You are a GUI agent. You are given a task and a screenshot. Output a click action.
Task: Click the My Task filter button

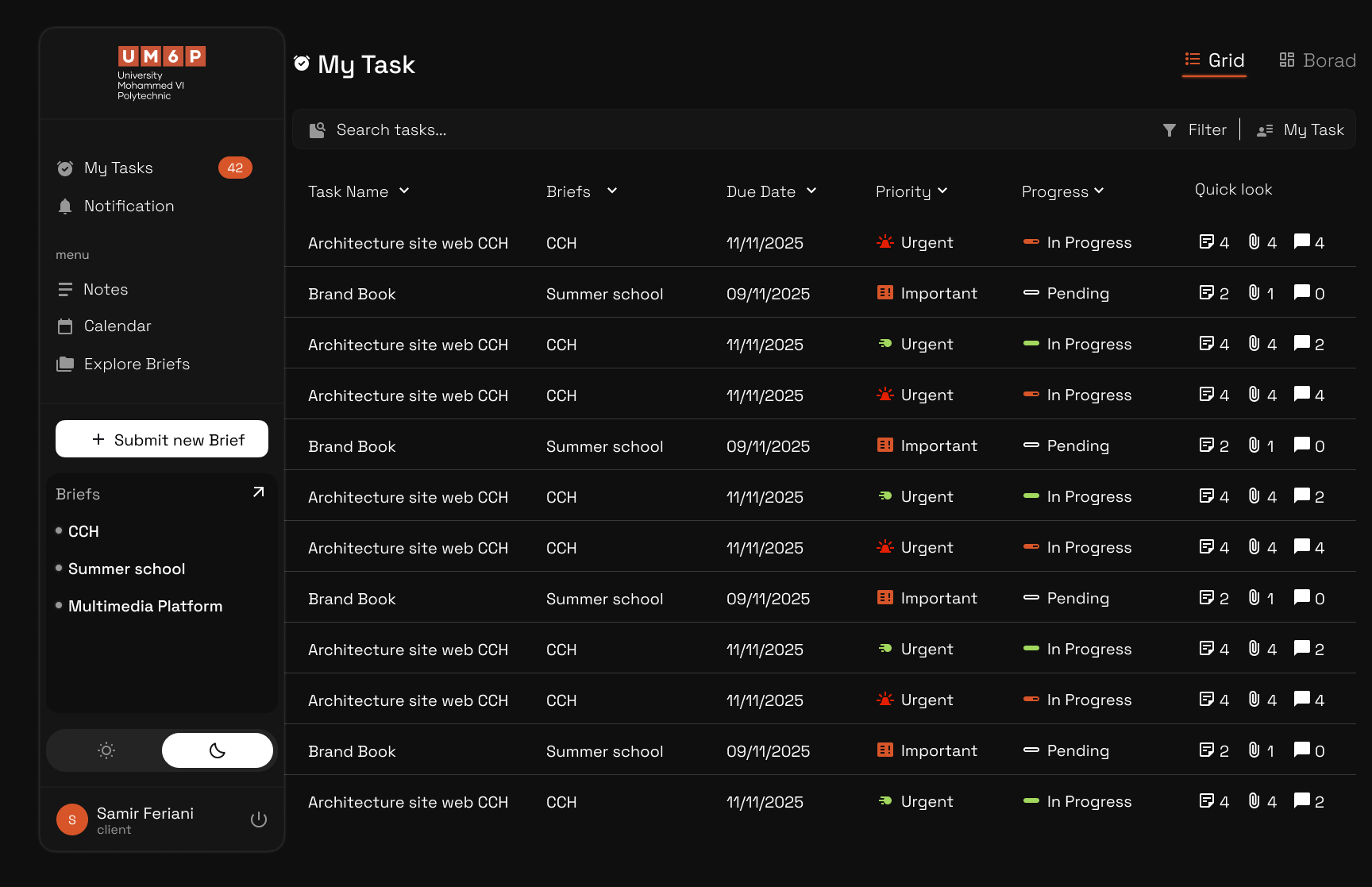pos(1300,129)
